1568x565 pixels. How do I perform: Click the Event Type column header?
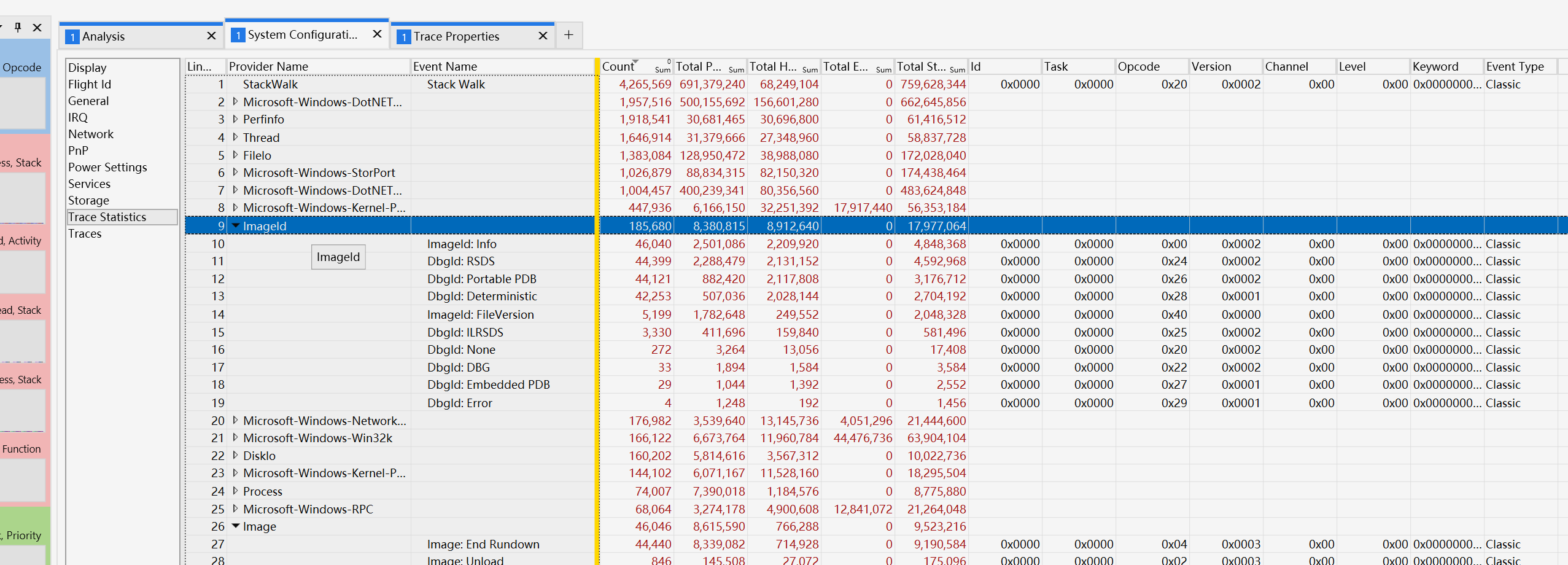tap(1520, 66)
